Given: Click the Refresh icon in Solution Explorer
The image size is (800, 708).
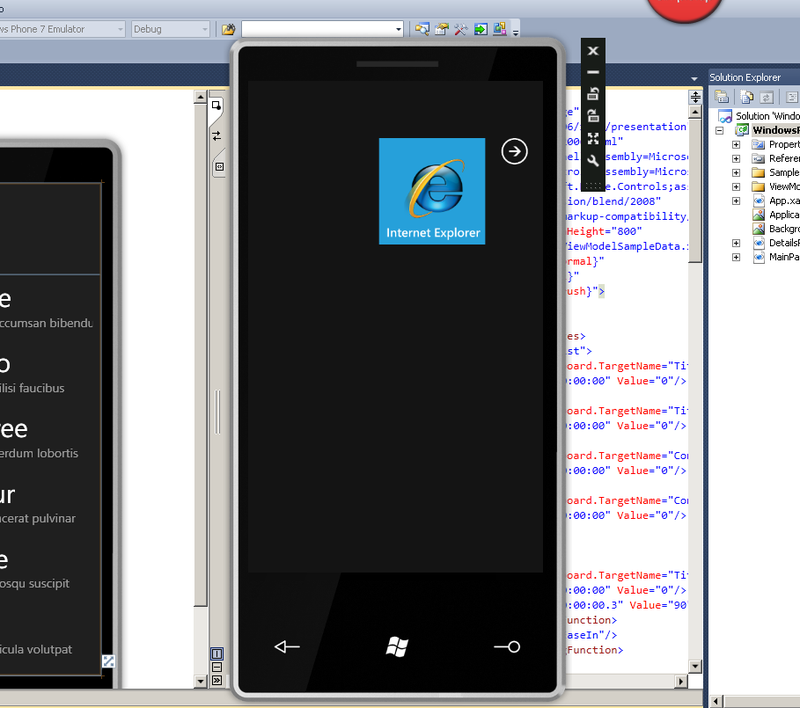Looking at the screenshot, I should click(766, 97).
